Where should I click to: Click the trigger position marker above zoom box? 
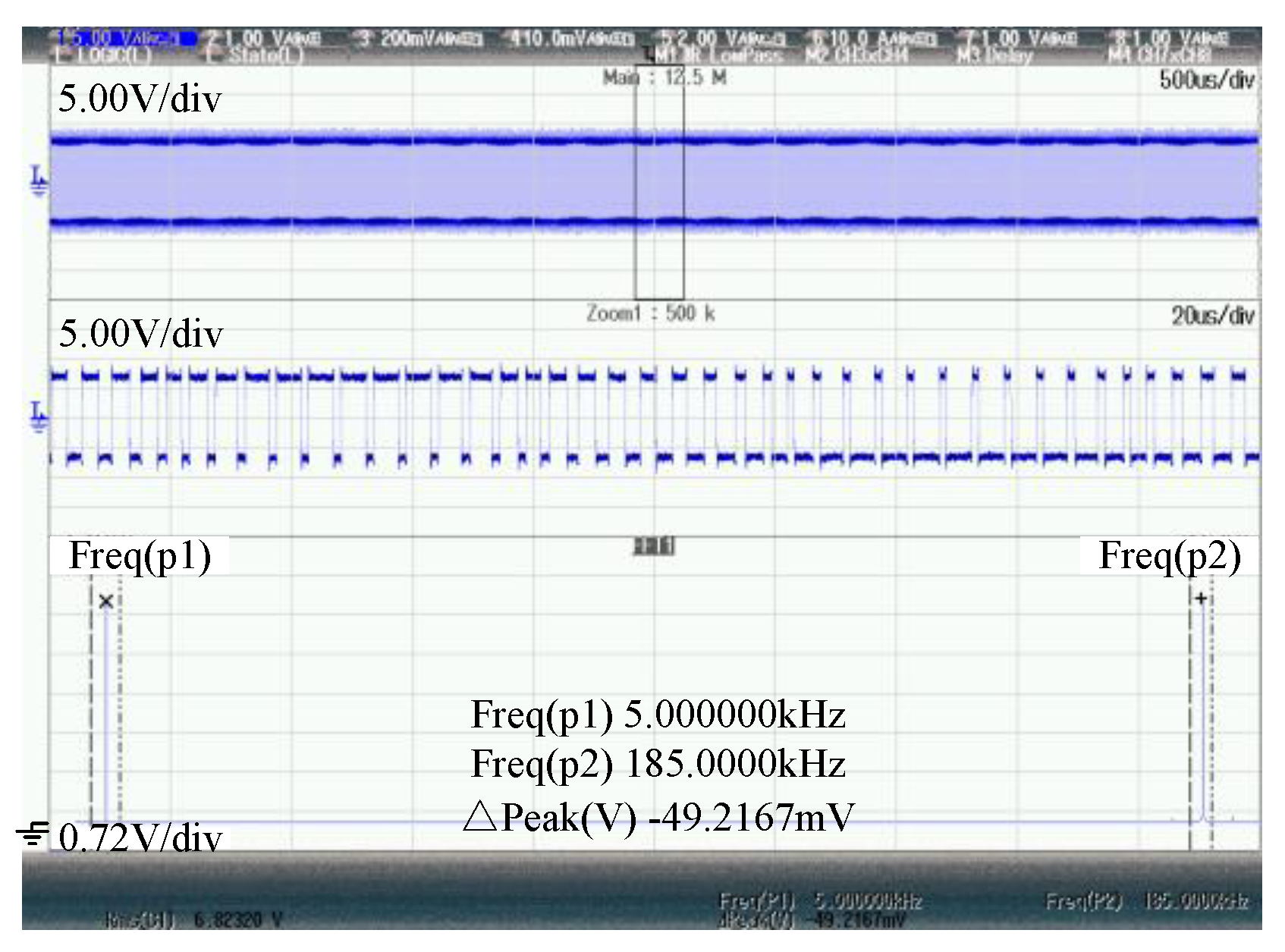pos(646,54)
